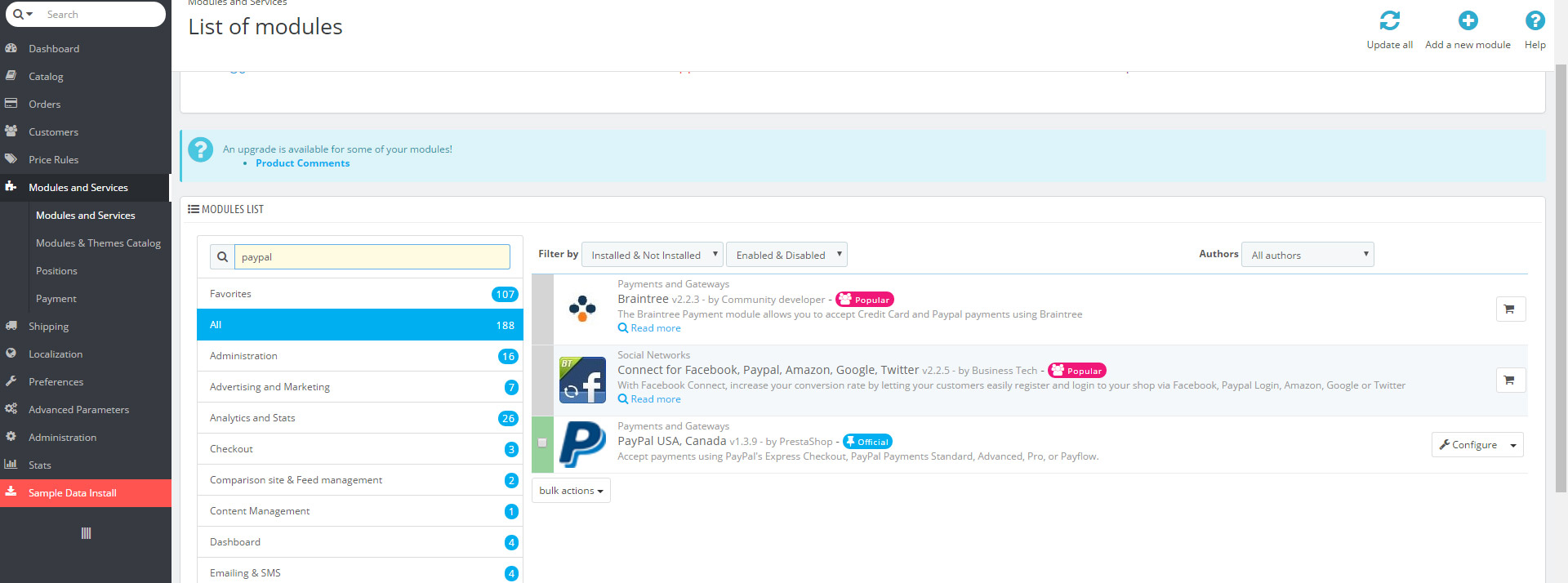The height and width of the screenshot is (583, 1568).
Task: Click the Administration gear icon
Action: 11,437
